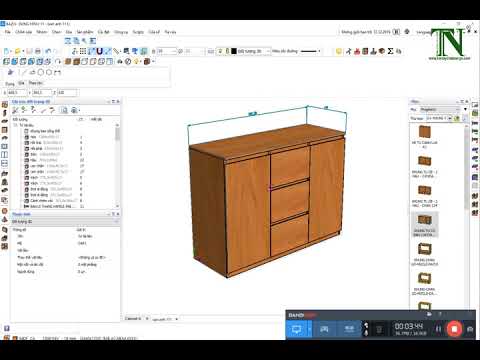
Task: Select Bandicam game recording mode
Action: tap(324, 329)
